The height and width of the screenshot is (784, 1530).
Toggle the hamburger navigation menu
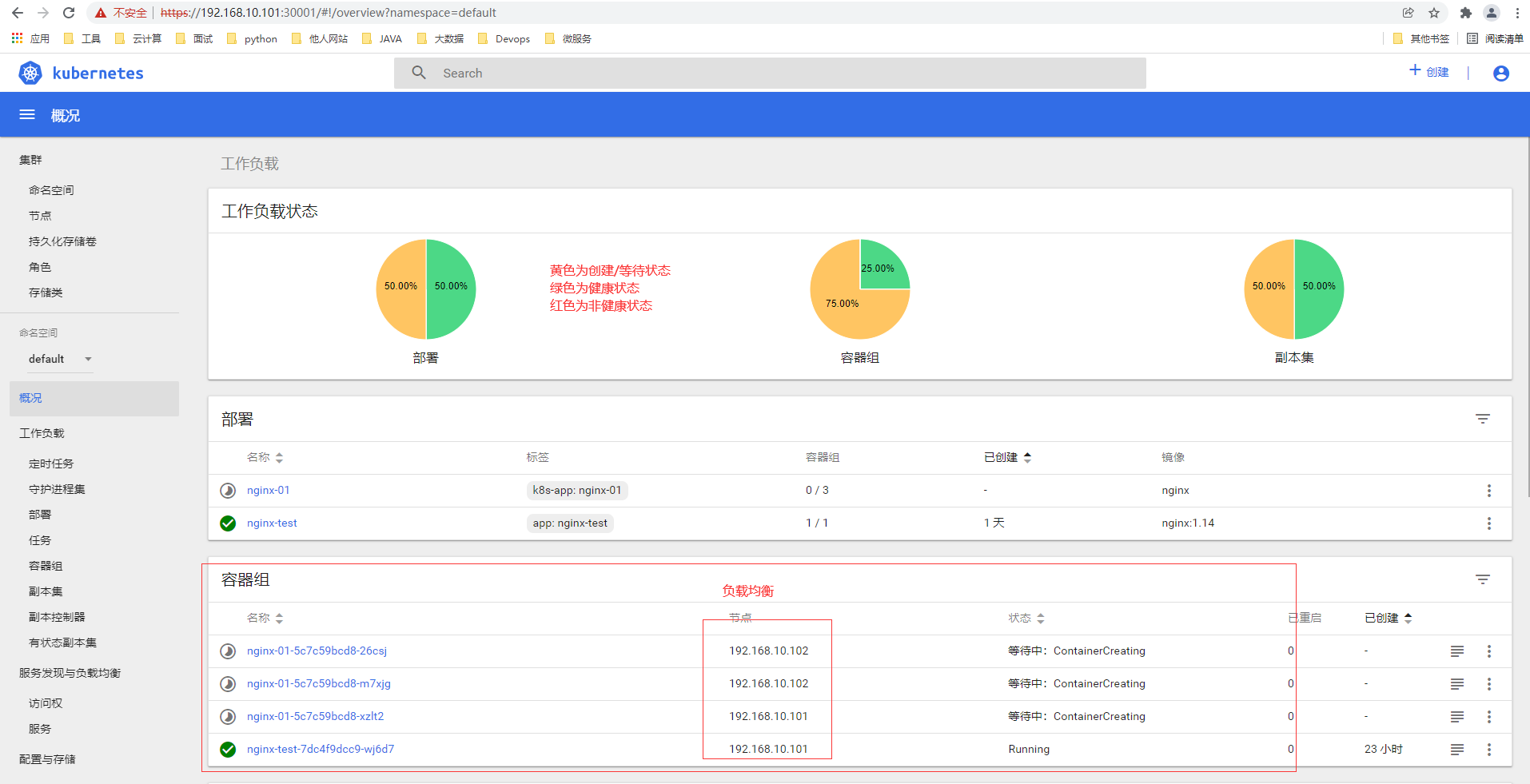[x=27, y=115]
